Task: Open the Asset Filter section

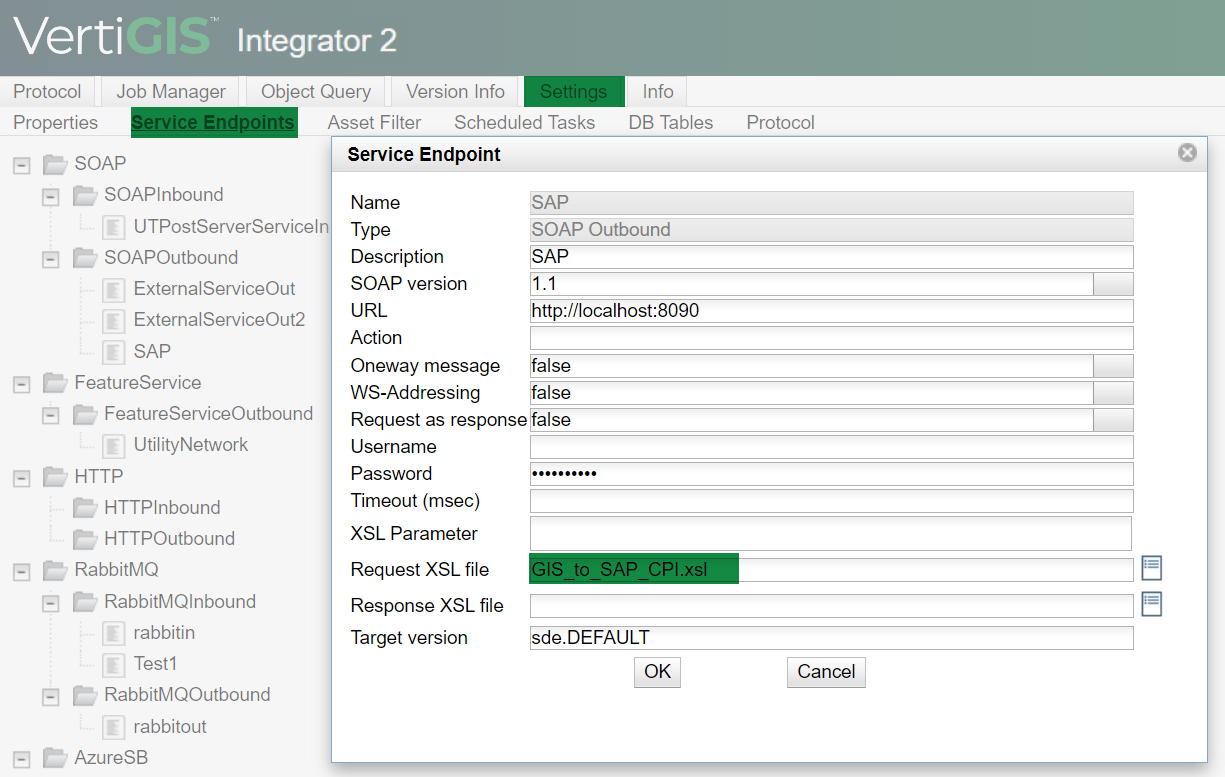Action: (x=374, y=123)
